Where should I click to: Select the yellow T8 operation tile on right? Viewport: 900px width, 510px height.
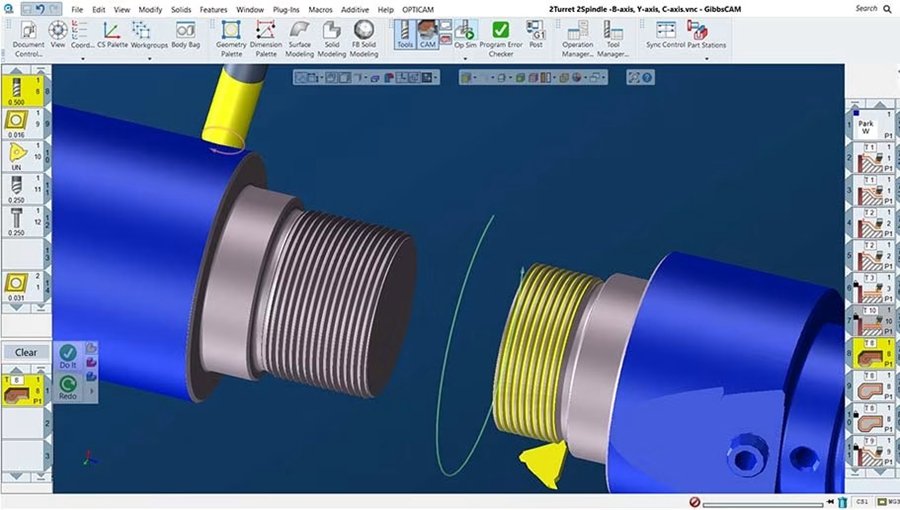(872, 353)
